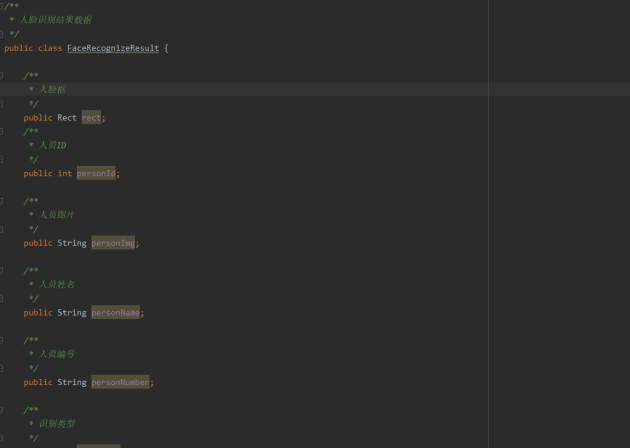Click the Rect type in rect declaration
630x448 pixels.
[67, 118]
